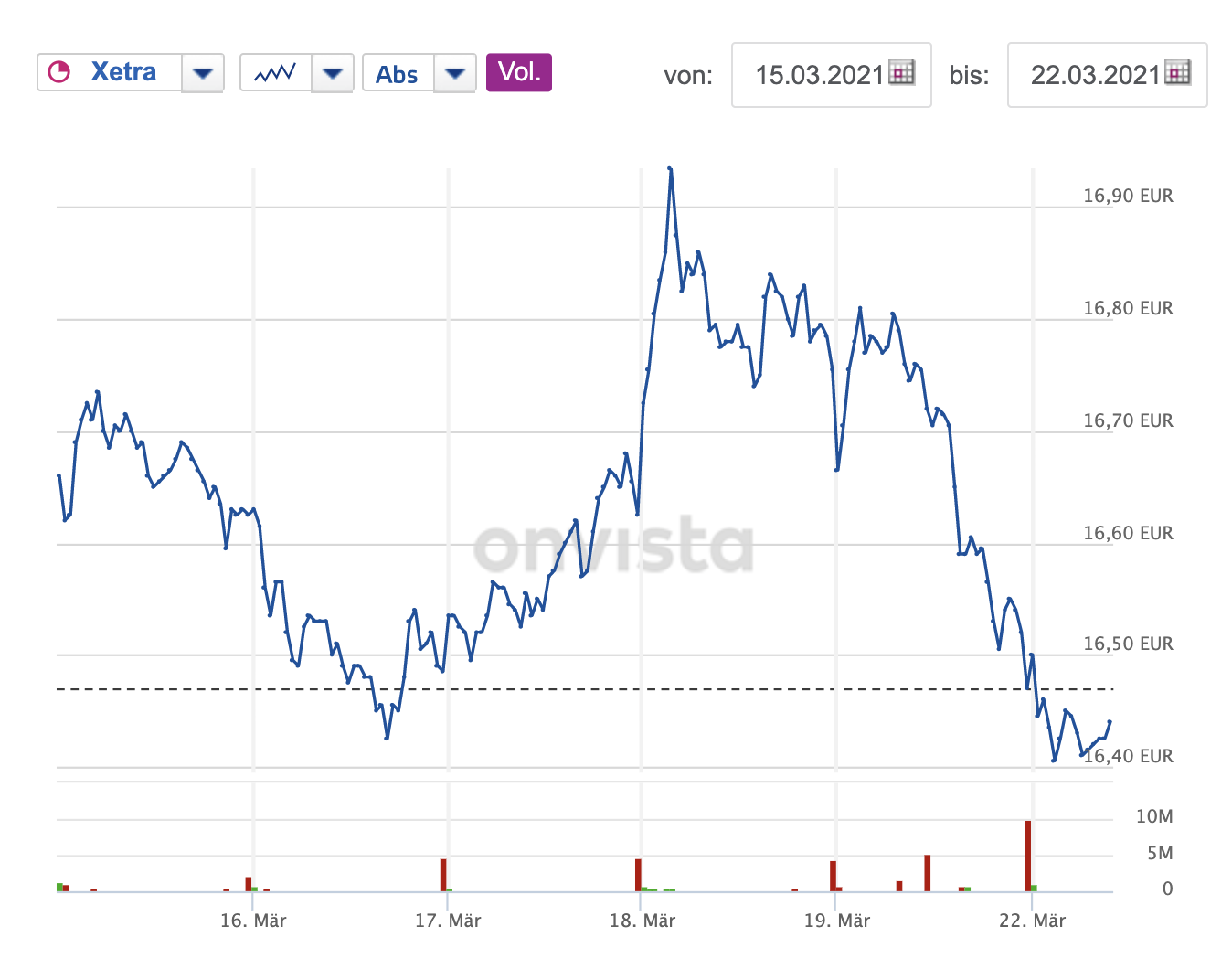Select the Xetra exchange label
This screenshot has width=1232, height=958.
(x=123, y=72)
